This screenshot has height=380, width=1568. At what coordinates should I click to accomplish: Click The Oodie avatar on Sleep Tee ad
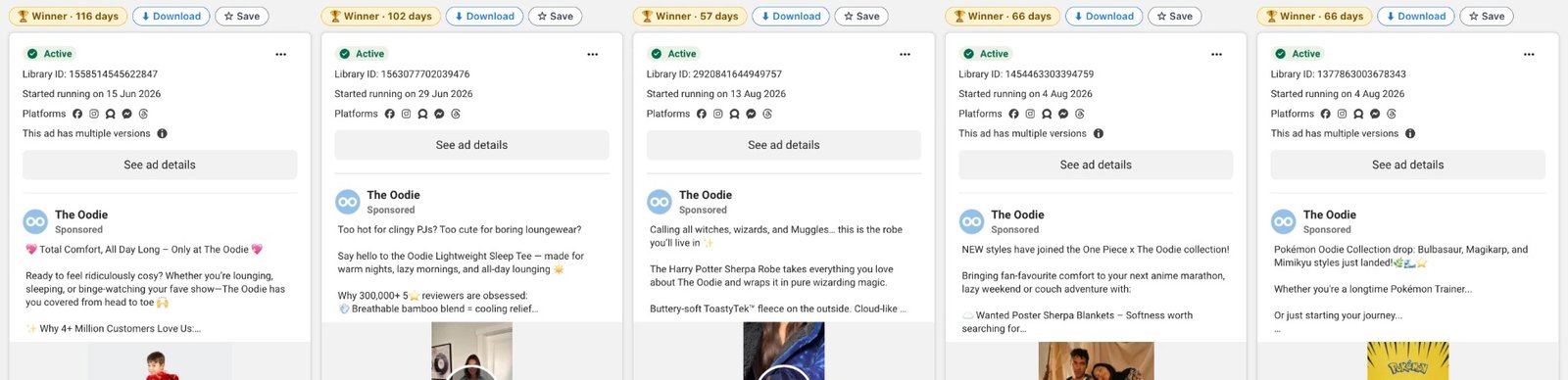348,202
